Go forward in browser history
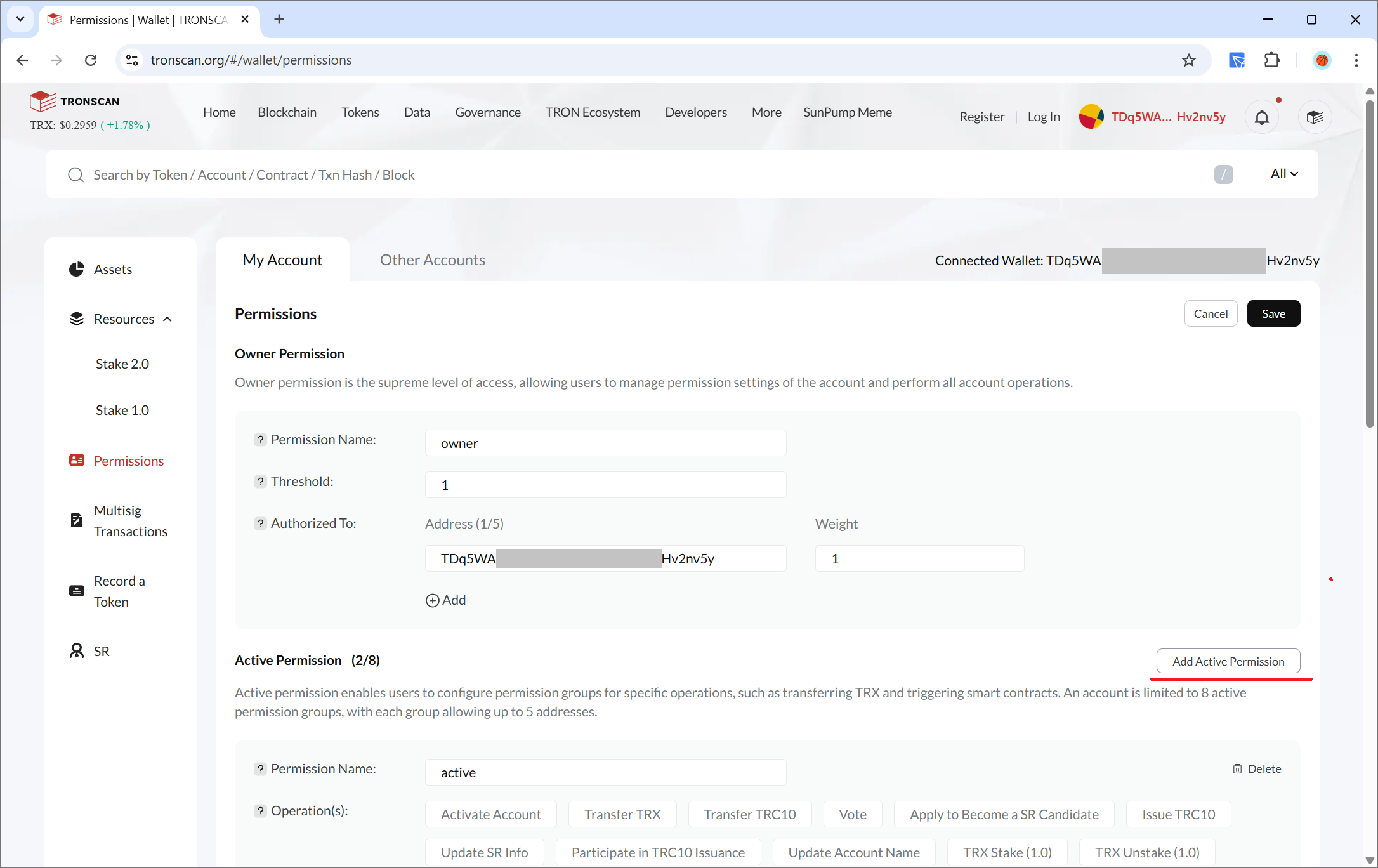This screenshot has height=868, width=1378. pyautogui.click(x=56, y=60)
